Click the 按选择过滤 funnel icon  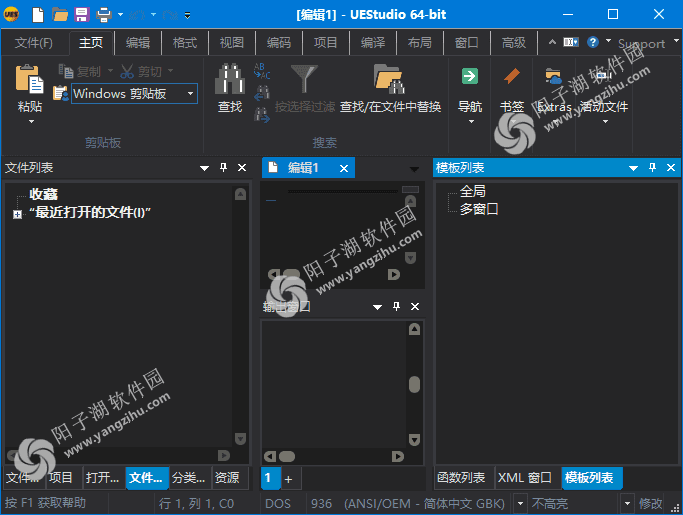pos(304,78)
